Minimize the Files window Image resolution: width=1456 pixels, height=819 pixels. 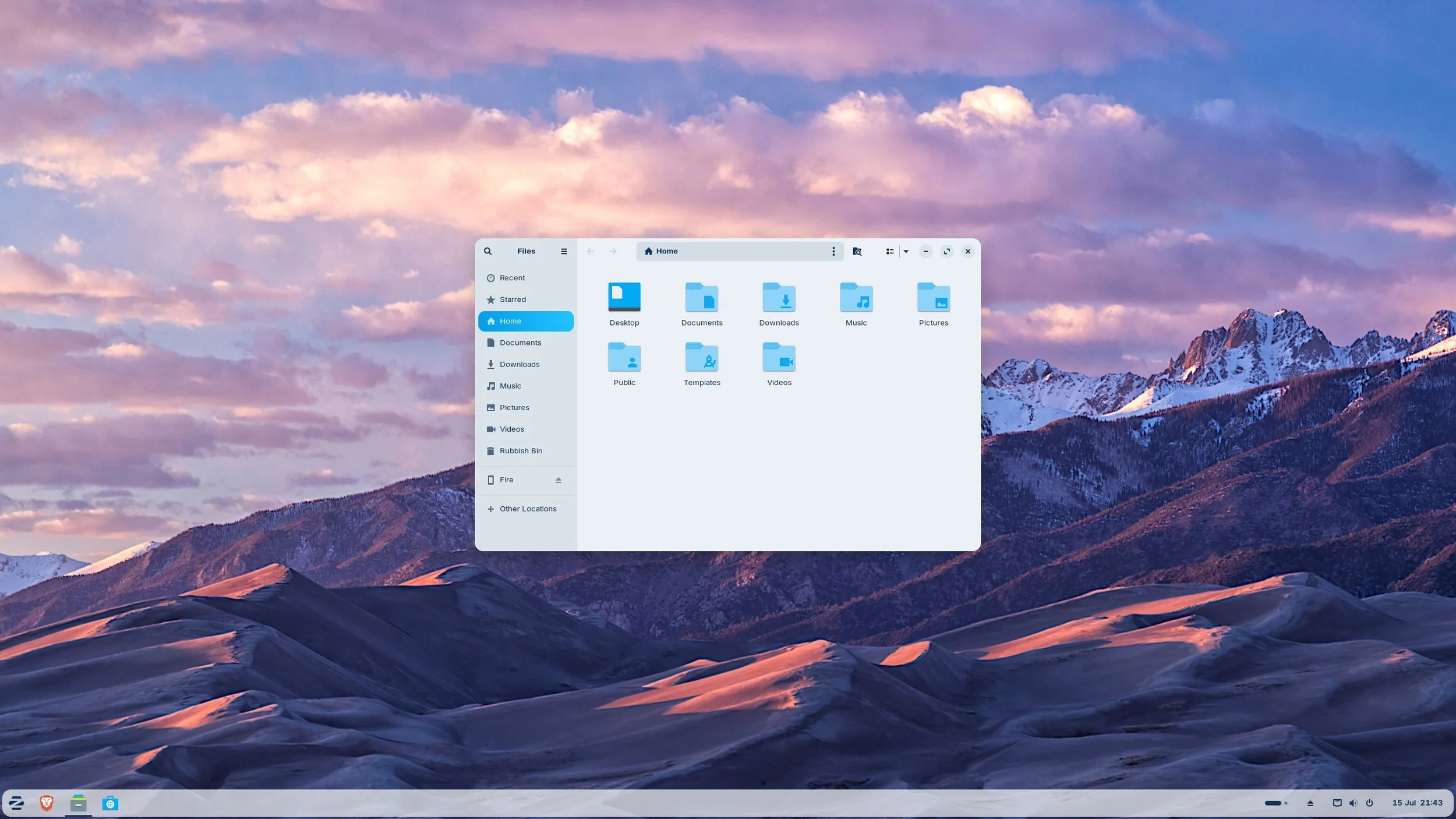coord(925,251)
